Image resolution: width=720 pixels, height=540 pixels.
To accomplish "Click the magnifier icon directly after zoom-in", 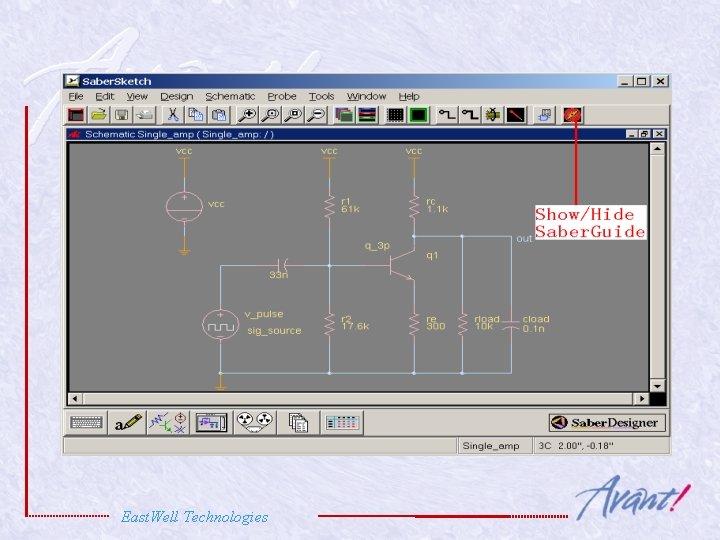I will click(270, 115).
